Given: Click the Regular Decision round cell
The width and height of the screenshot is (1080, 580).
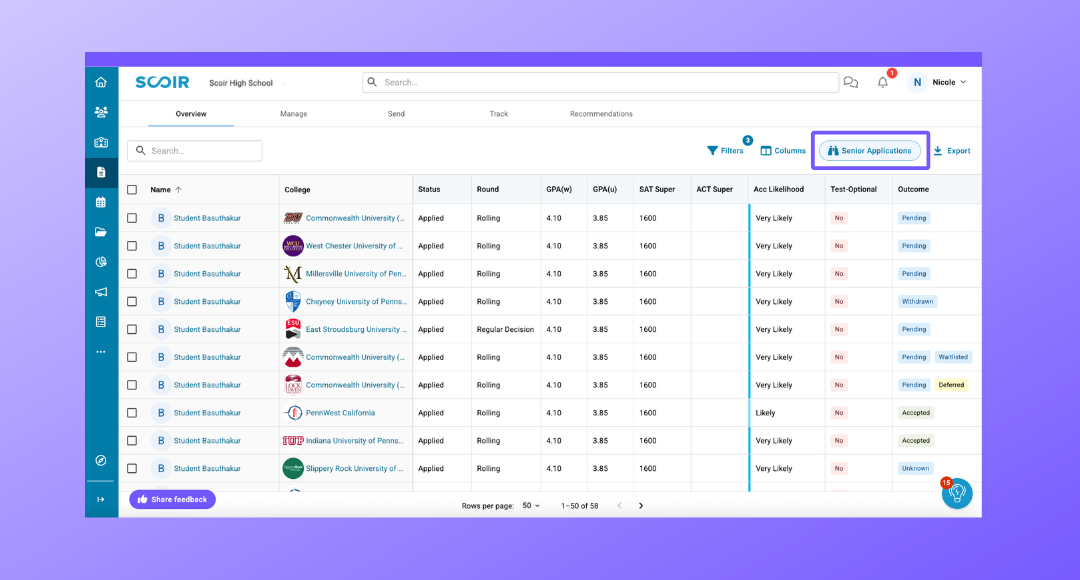Looking at the screenshot, I should tap(505, 329).
